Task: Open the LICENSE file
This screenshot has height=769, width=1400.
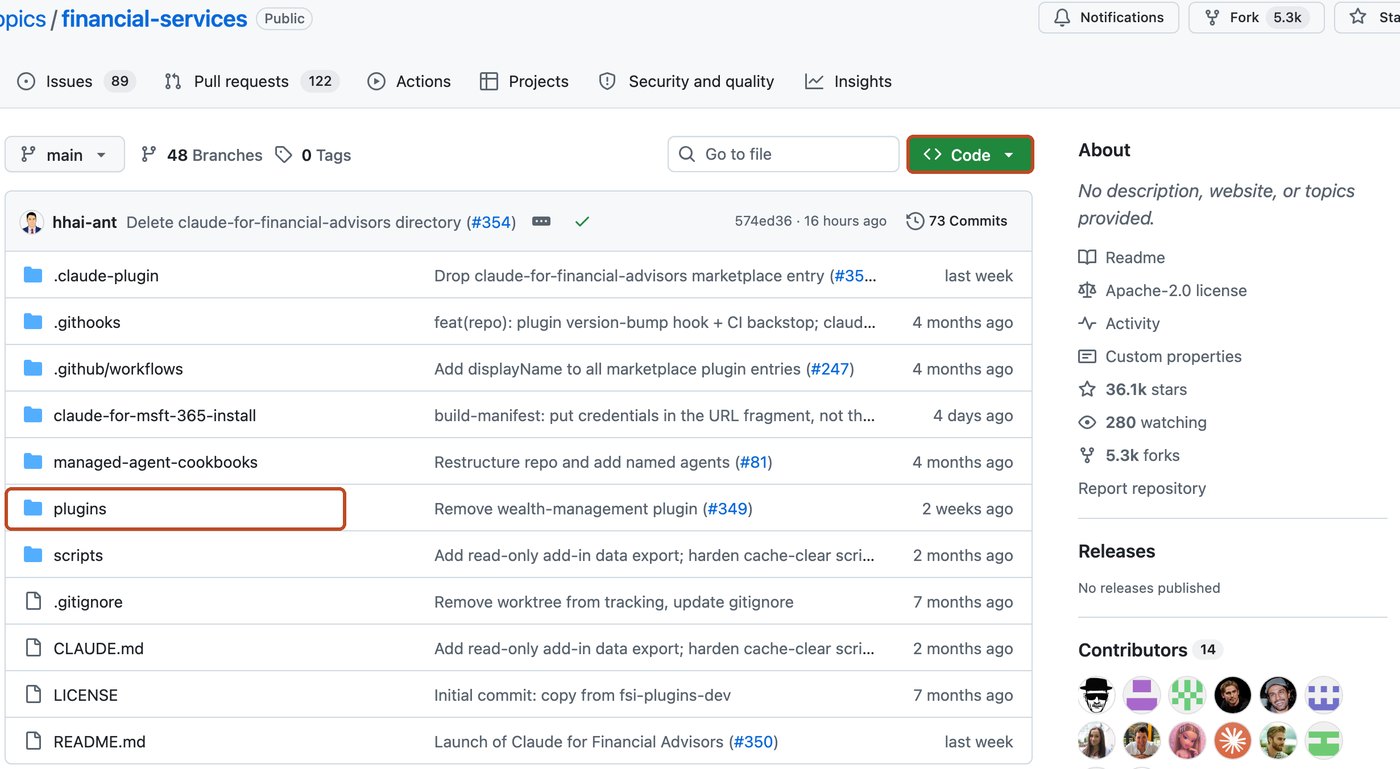Action: [x=85, y=695]
